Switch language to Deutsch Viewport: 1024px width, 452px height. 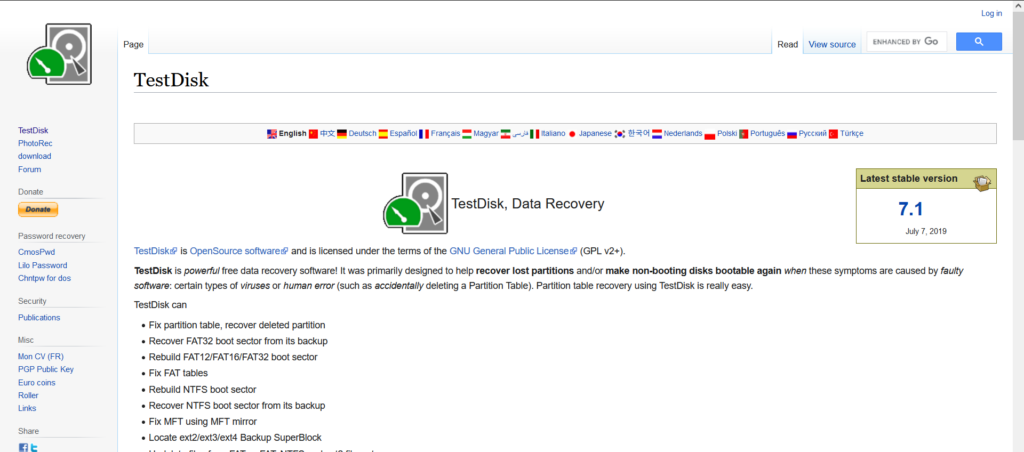pos(362,134)
